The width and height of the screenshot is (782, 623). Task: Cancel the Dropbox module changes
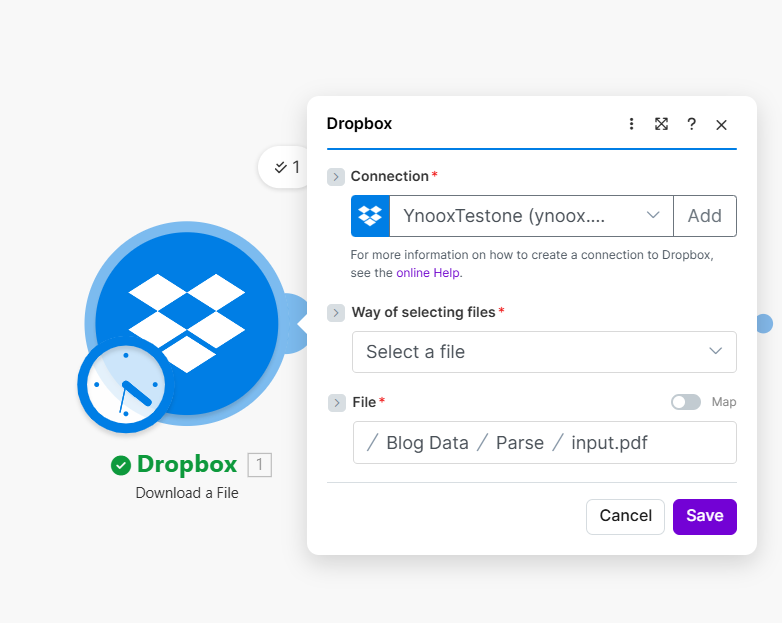tap(625, 516)
